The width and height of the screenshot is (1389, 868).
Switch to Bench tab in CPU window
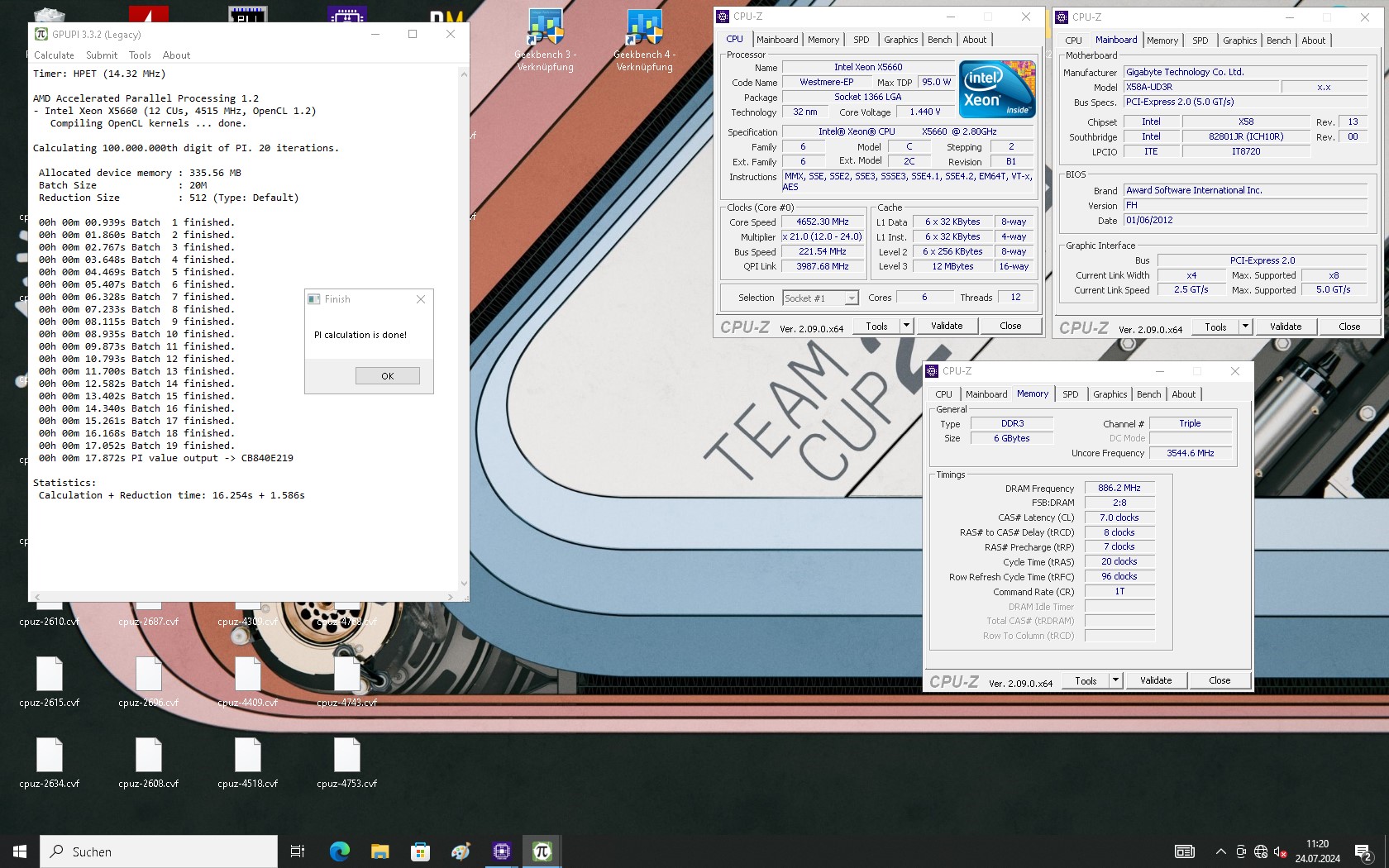[x=939, y=40]
